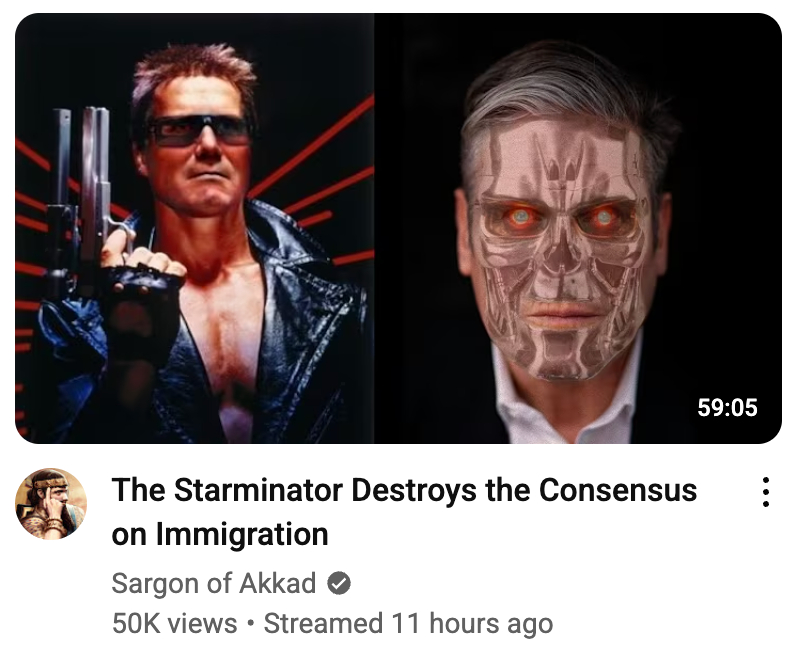
Task: Click the word 'Starminator' in the title
Action: [258, 490]
